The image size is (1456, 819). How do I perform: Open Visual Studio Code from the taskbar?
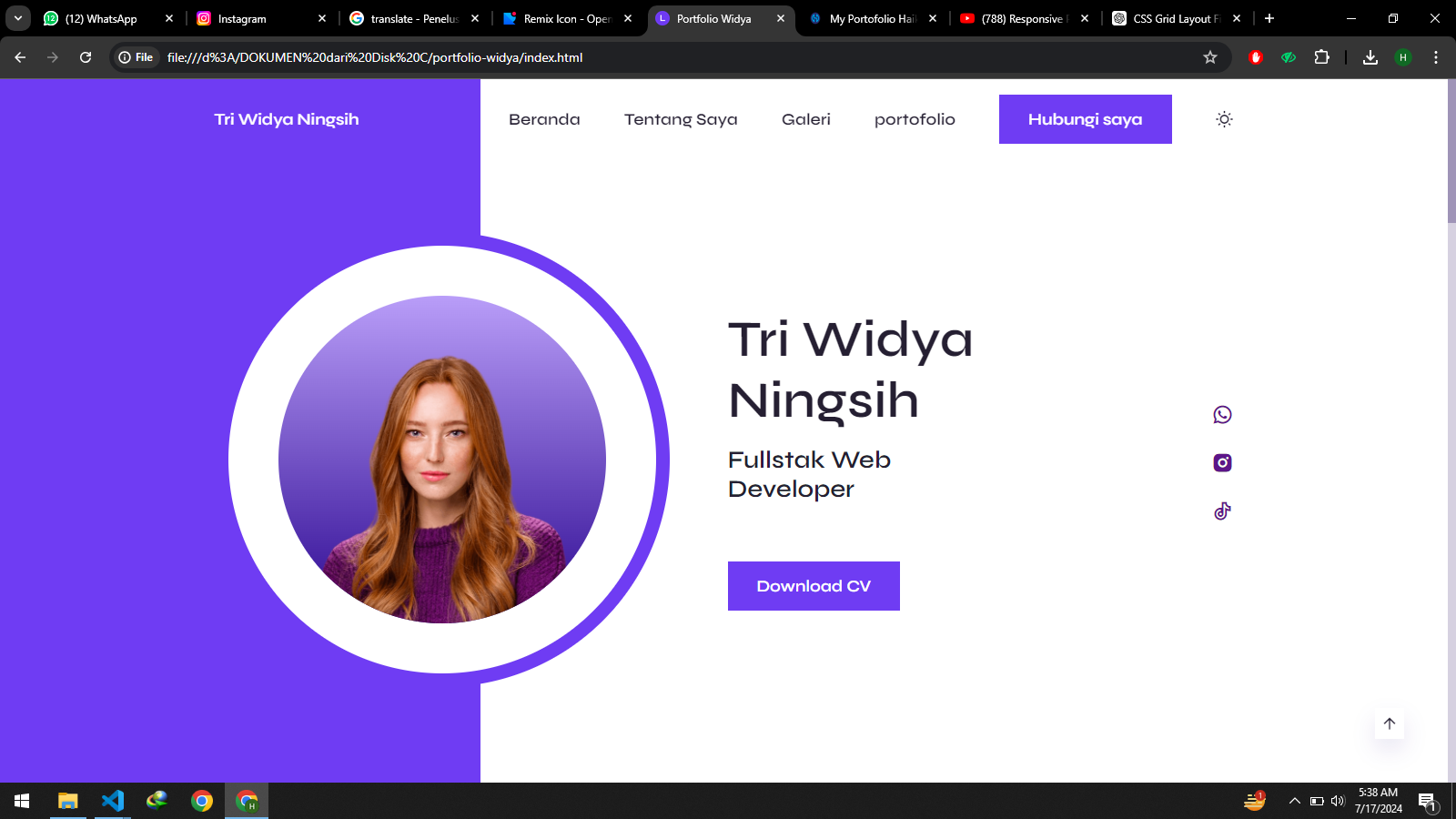(x=112, y=801)
